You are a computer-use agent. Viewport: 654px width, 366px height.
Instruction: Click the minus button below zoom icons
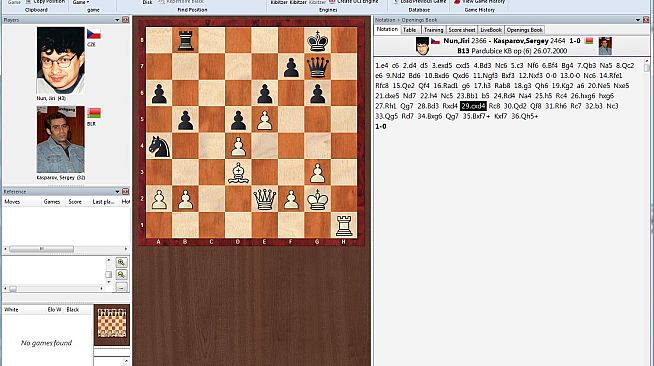coord(121,287)
